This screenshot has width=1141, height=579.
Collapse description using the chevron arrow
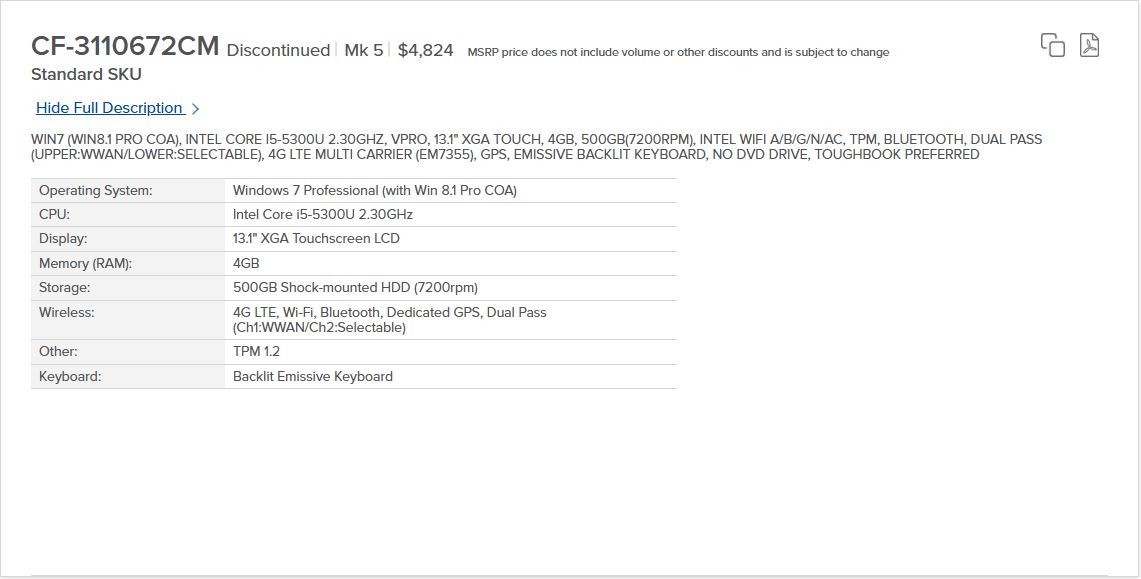tap(195, 108)
